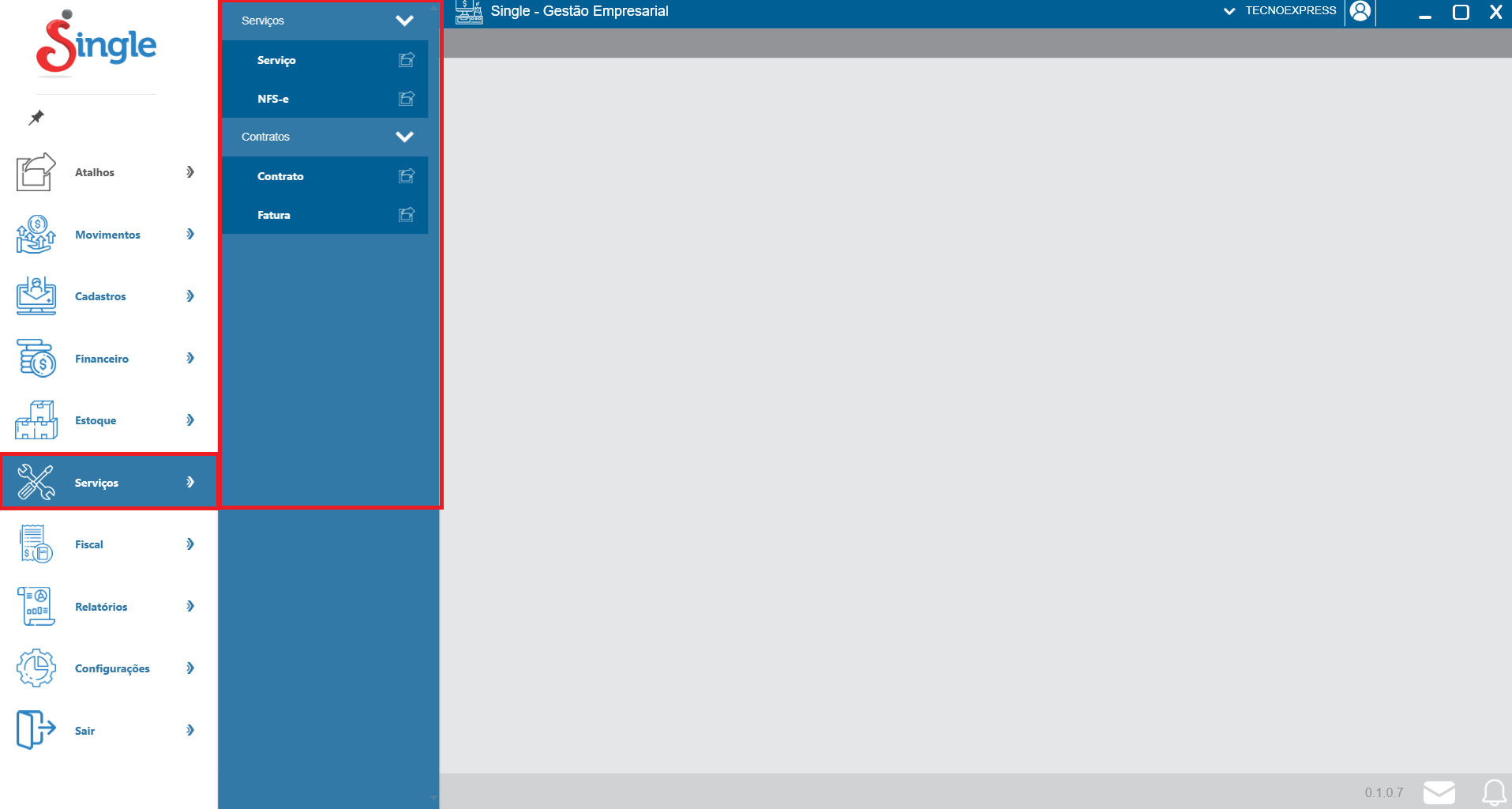Click the Sair exit menu item

coord(84,731)
